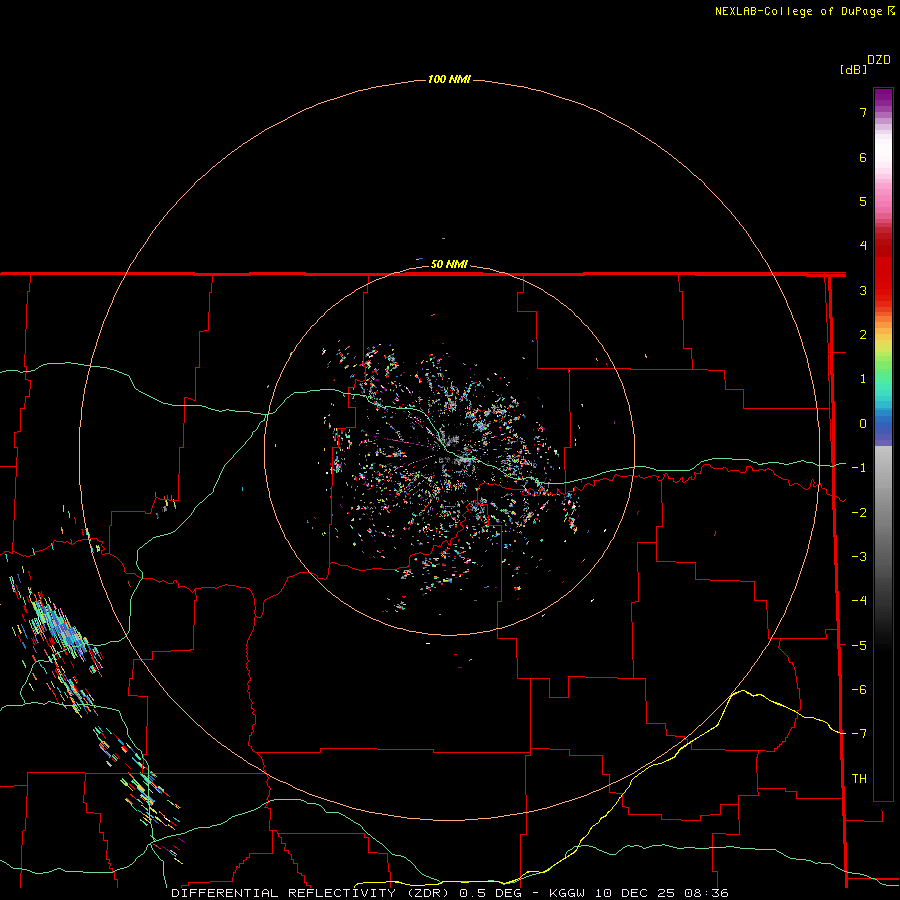
Task: Click the 0.5 DEG elevation label
Action: pos(490,893)
